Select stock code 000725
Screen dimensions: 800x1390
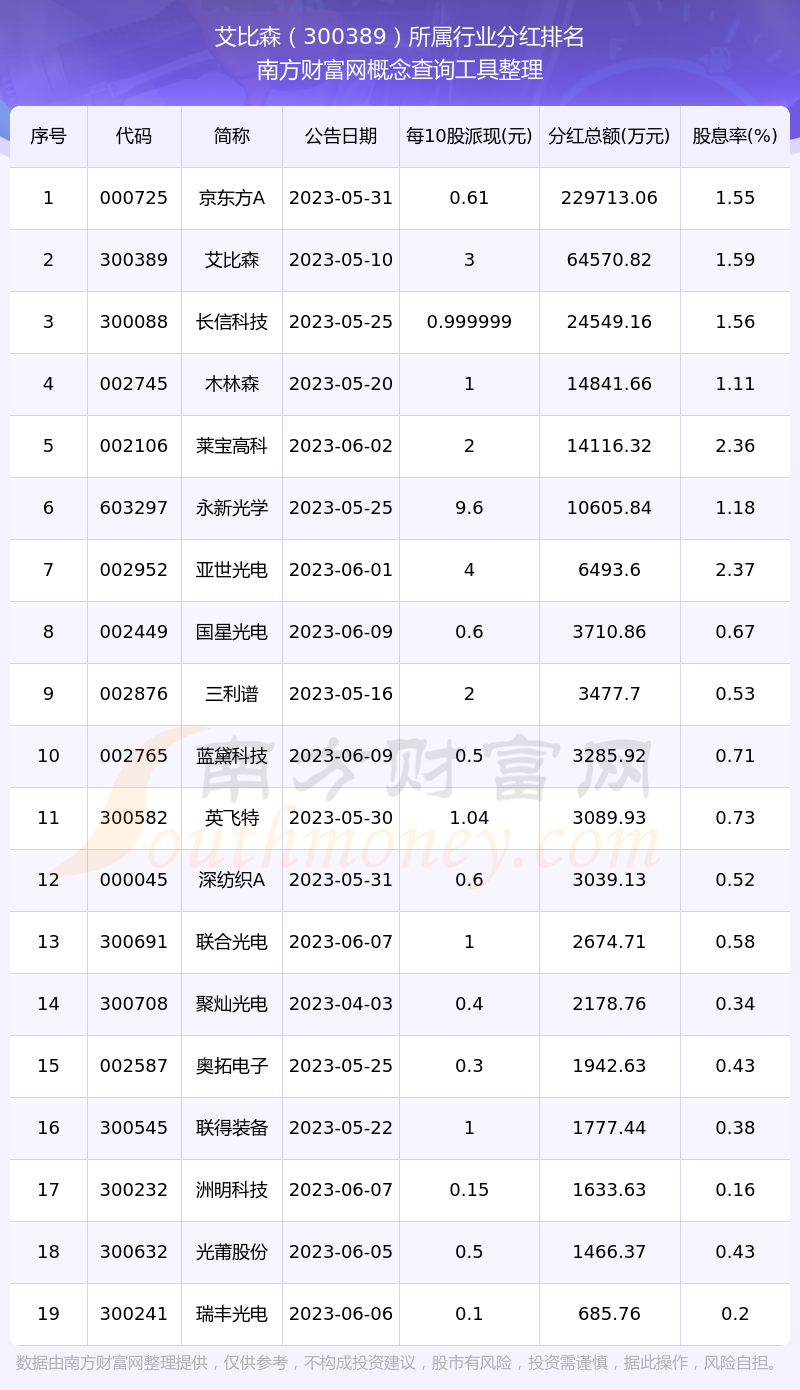point(134,198)
